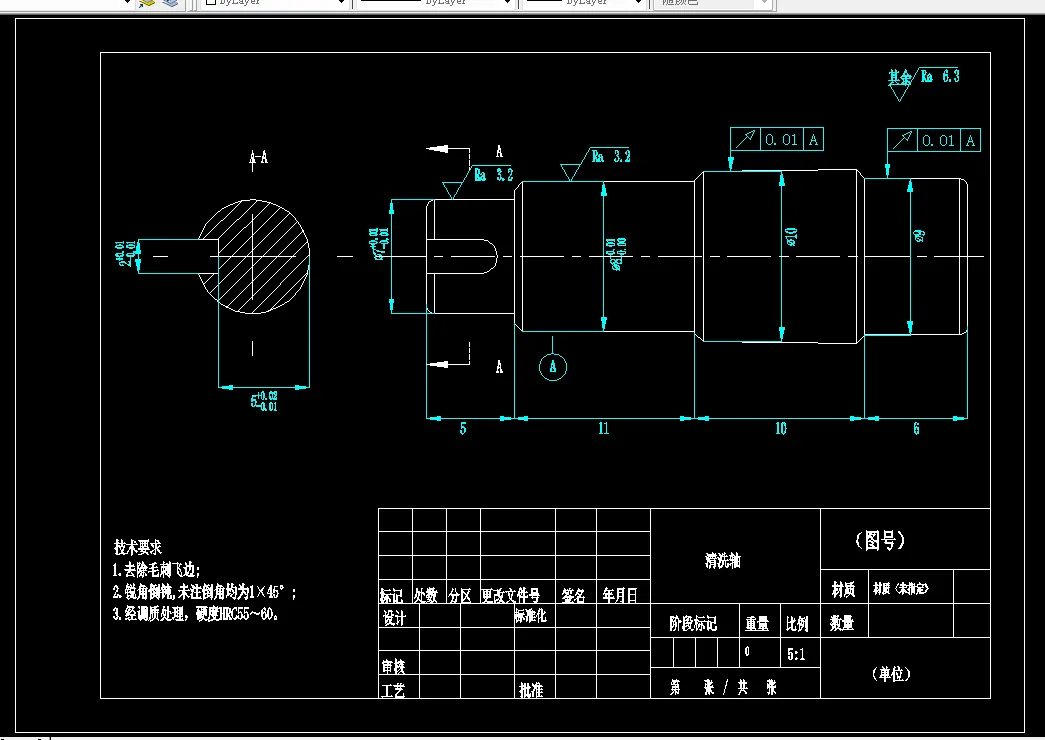1045x740 pixels.
Task: Select note 1.去除毛刺飞边
Action: coord(156,570)
